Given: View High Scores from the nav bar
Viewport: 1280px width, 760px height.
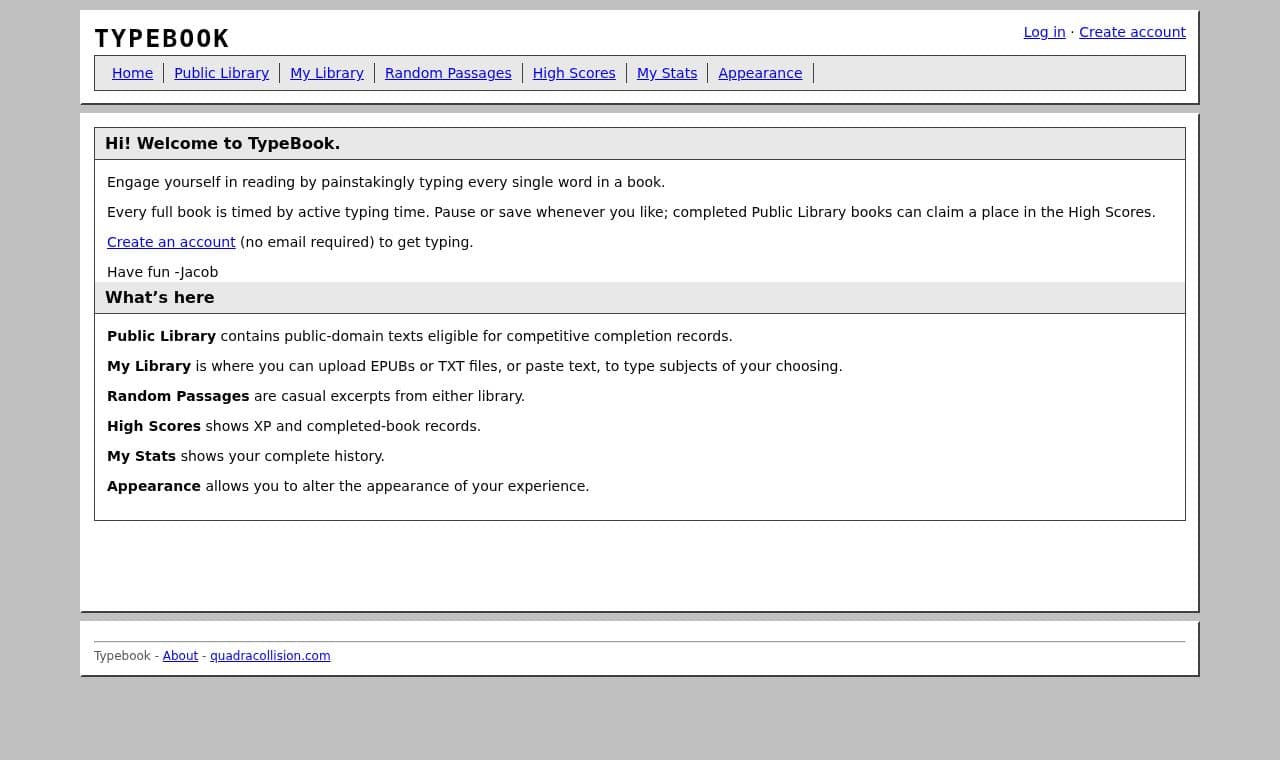Looking at the screenshot, I should point(574,73).
